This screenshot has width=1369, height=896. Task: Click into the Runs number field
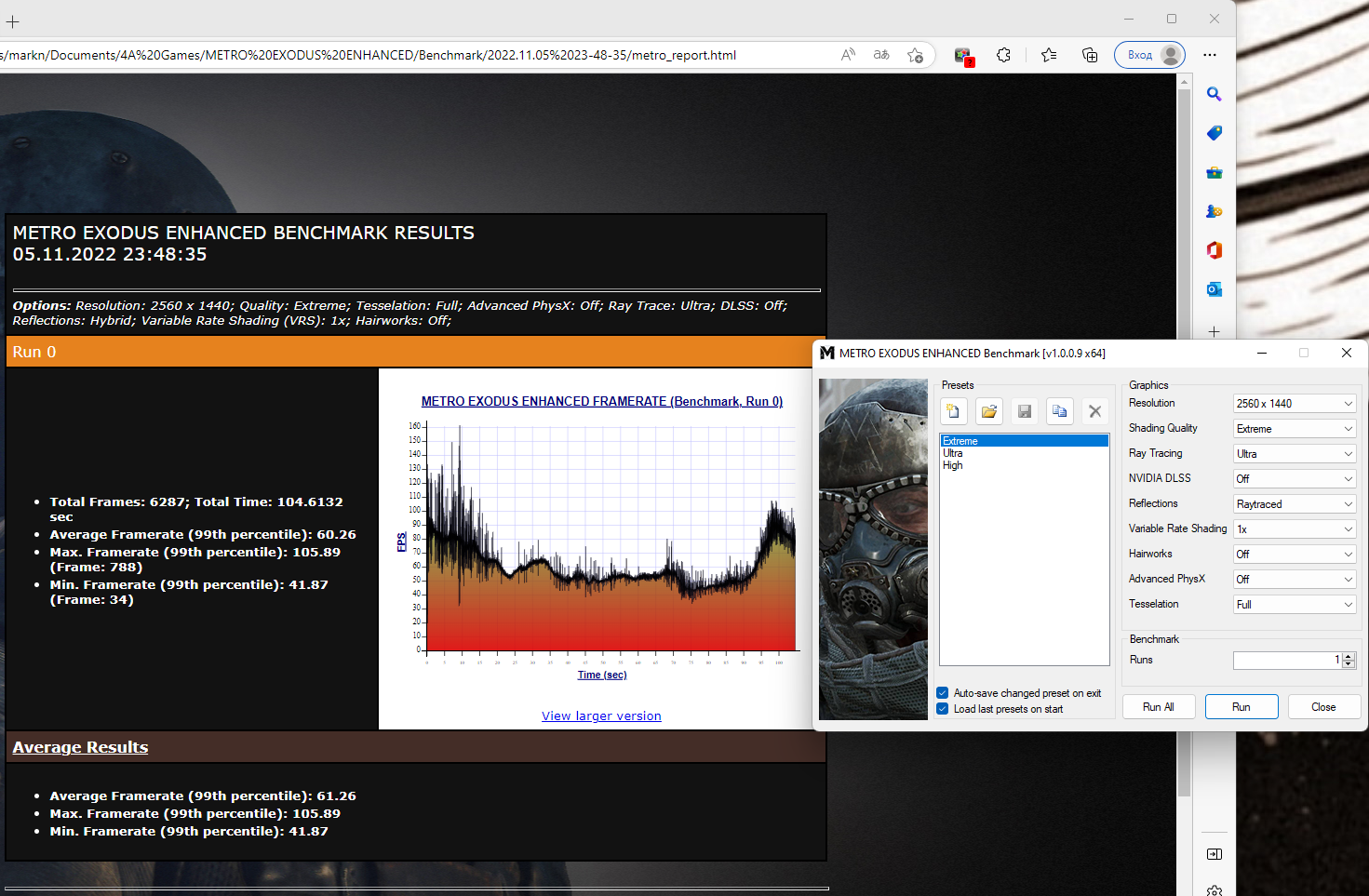click(x=1287, y=661)
